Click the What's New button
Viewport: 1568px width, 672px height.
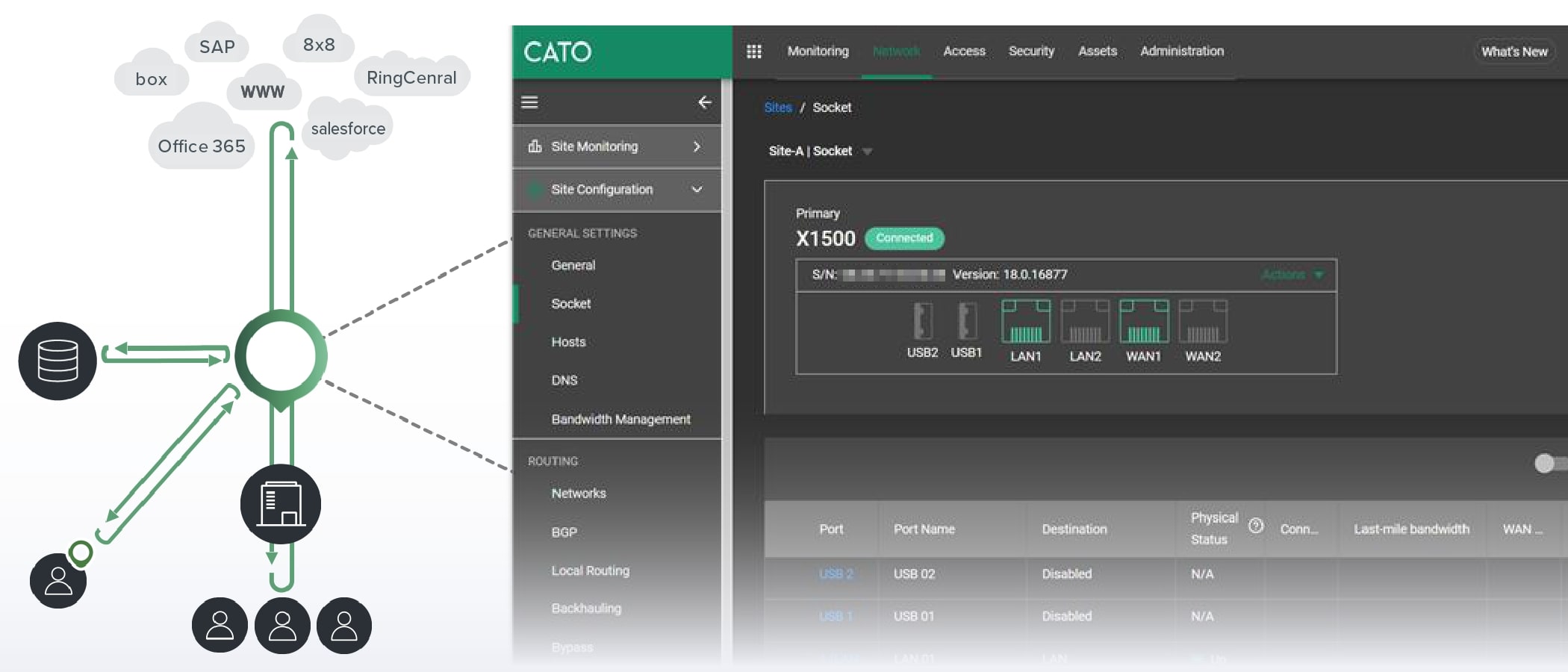pos(1514,52)
